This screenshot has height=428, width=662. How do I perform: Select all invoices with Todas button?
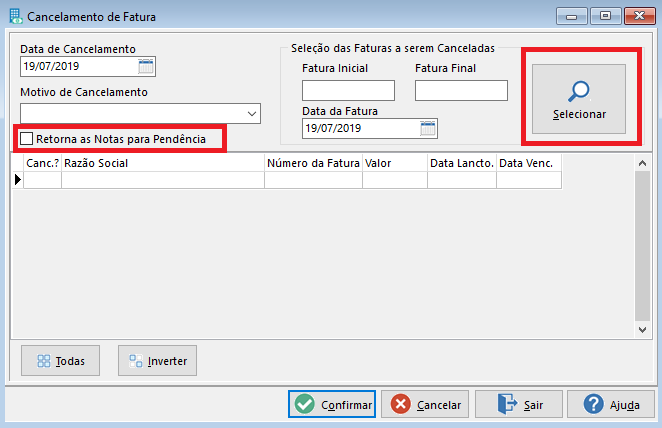[60, 361]
